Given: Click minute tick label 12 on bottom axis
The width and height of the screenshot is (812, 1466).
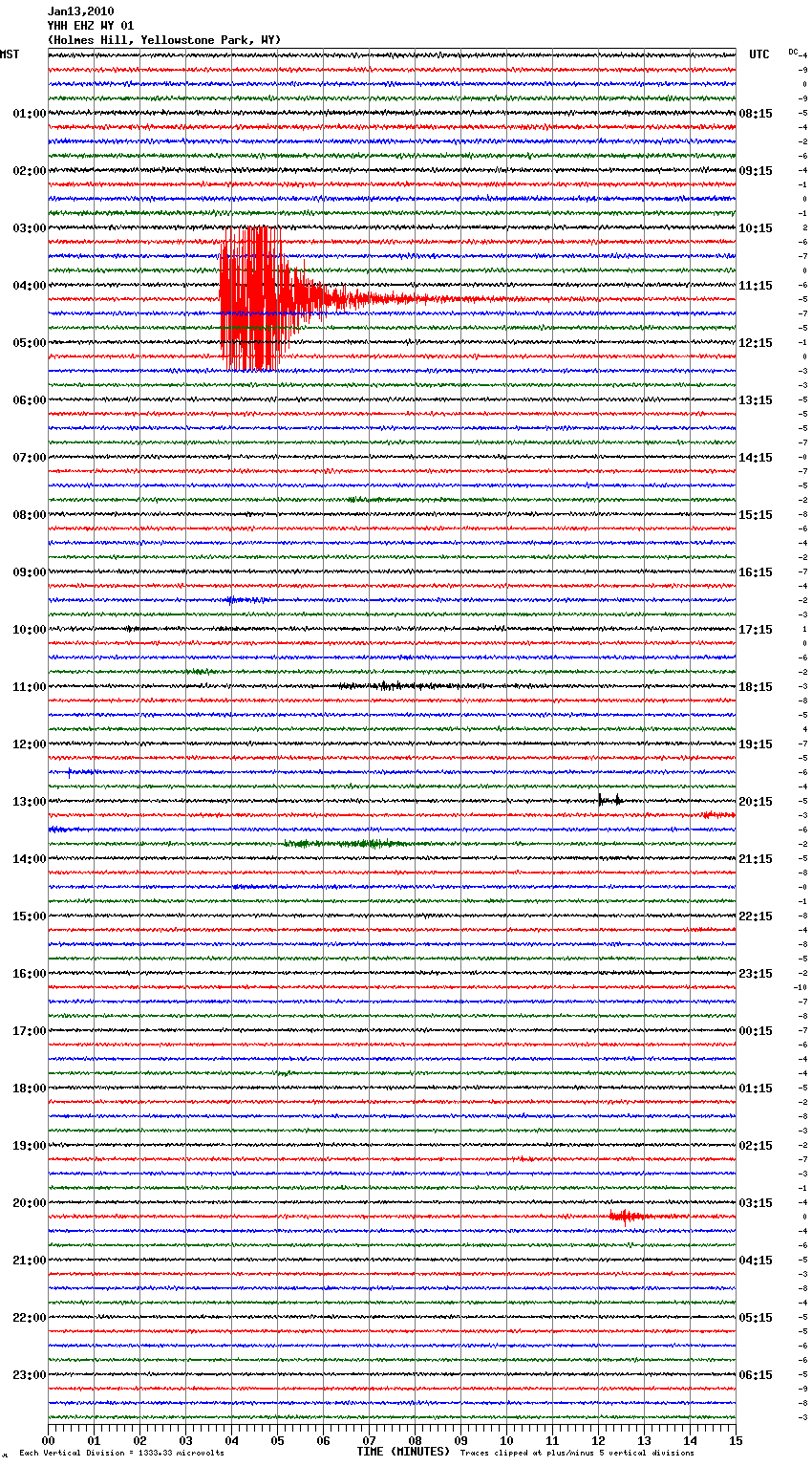Looking at the screenshot, I should [x=599, y=1440].
